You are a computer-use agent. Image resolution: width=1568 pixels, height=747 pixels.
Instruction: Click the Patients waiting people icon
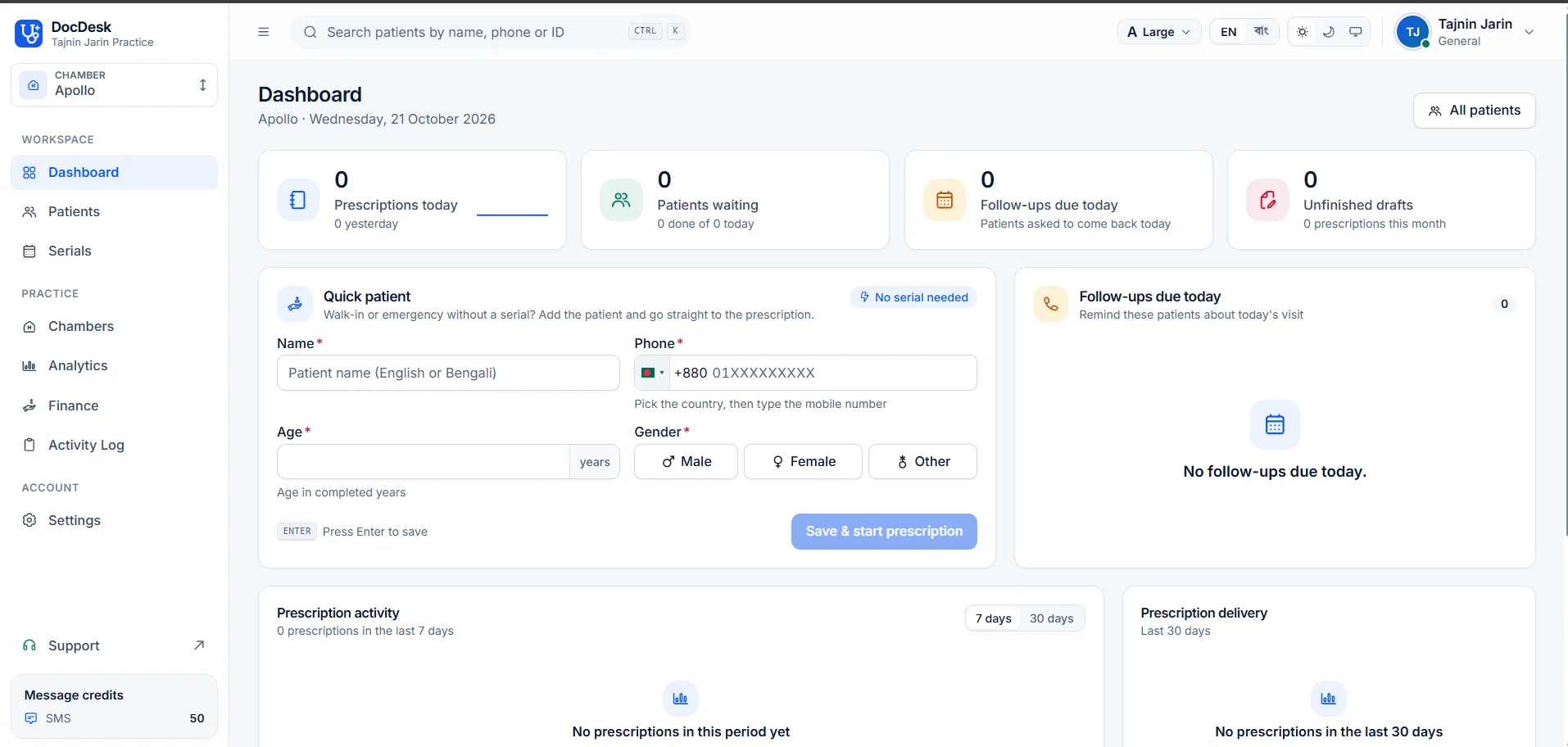click(x=621, y=200)
